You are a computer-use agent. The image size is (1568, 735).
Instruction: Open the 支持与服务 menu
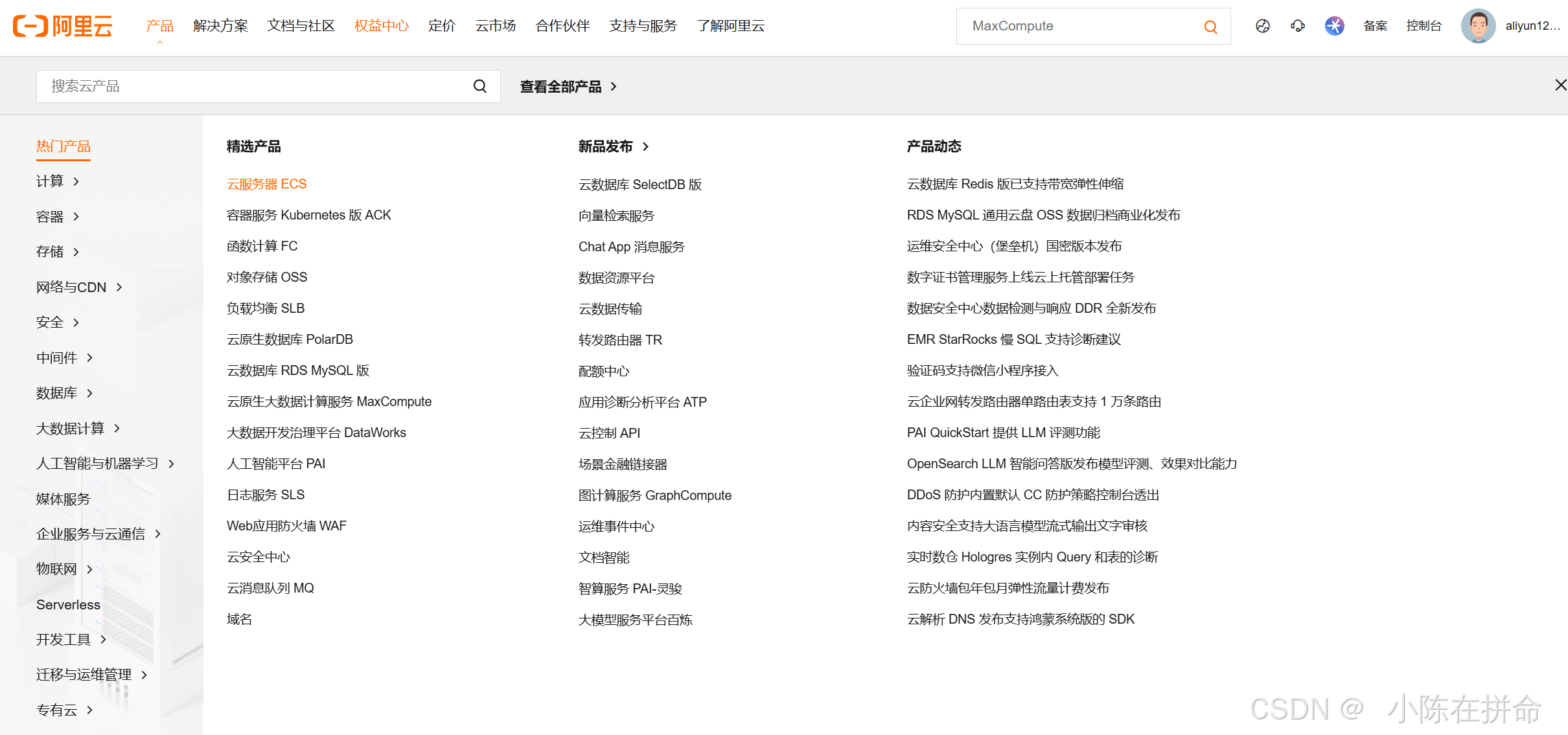(643, 26)
